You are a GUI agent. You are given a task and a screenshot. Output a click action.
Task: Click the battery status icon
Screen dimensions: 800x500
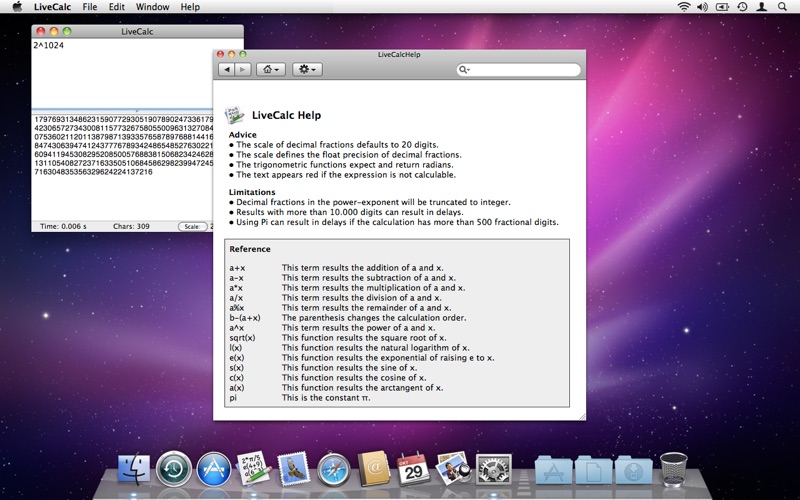[722, 7]
